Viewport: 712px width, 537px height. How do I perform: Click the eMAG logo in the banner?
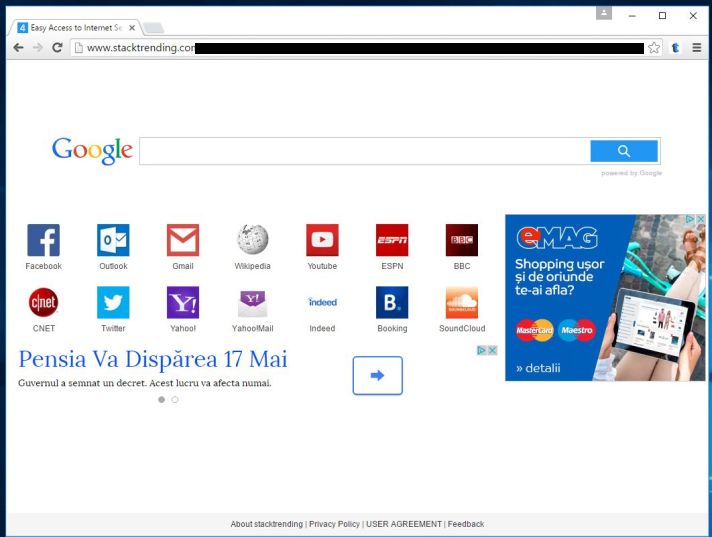557,238
